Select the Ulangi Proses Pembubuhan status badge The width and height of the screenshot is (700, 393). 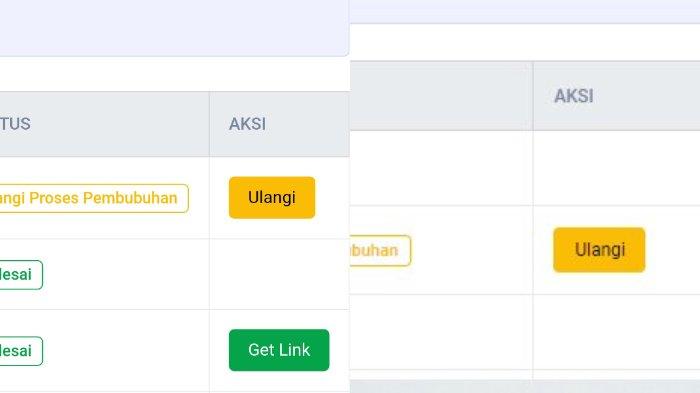tap(94, 198)
